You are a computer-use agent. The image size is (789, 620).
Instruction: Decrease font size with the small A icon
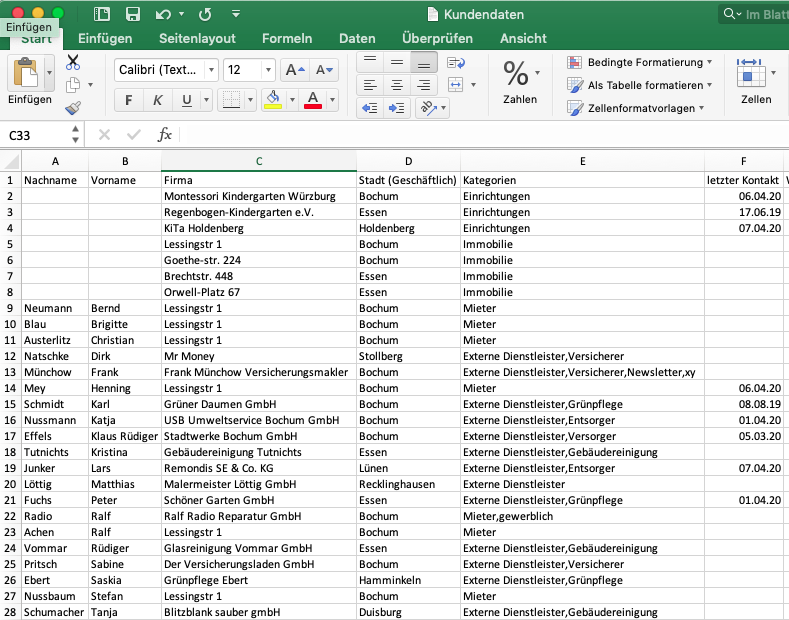coord(324,70)
